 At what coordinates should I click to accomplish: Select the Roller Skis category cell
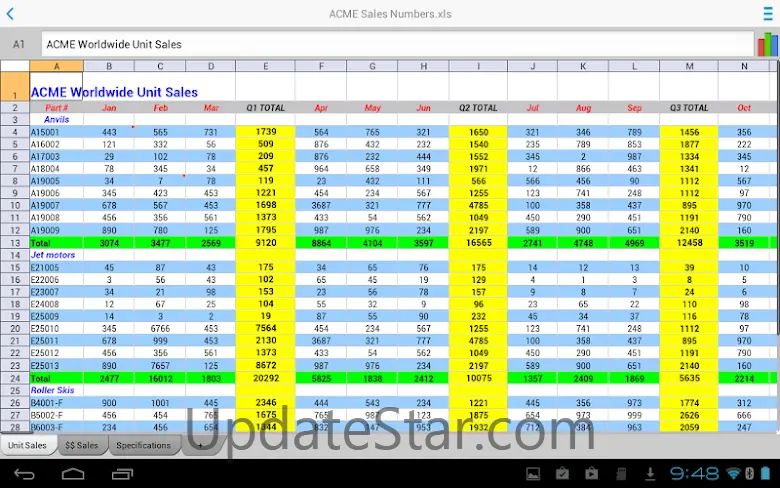[x=56, y=390]
